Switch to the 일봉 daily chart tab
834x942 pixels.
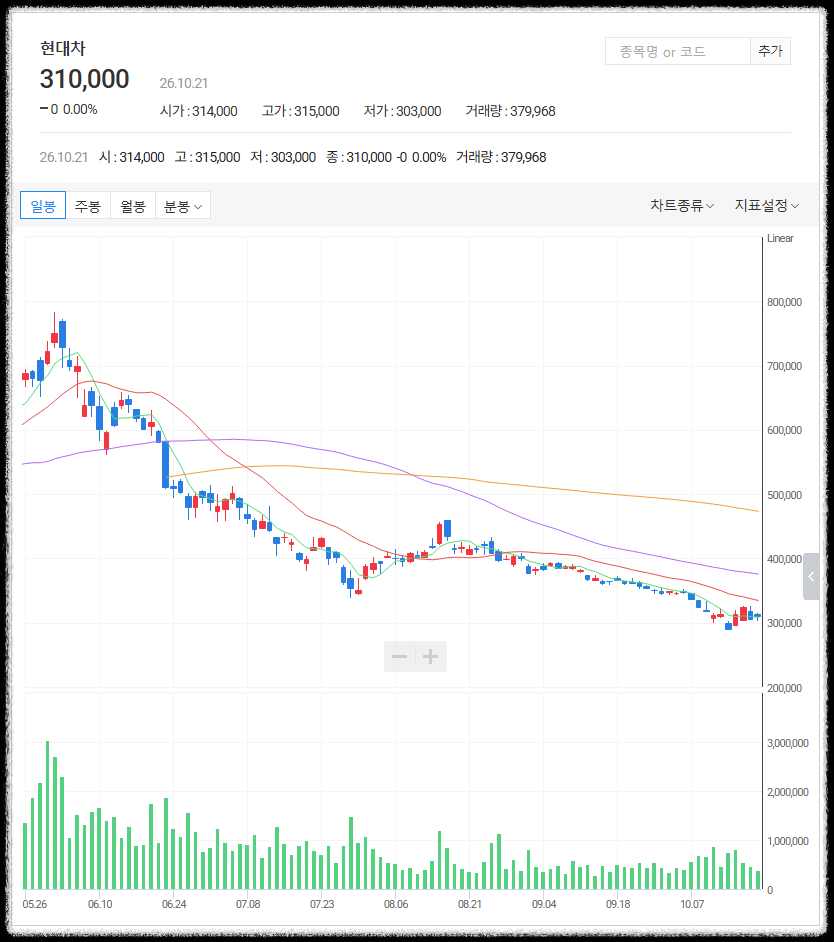click(x=43, y=205)
